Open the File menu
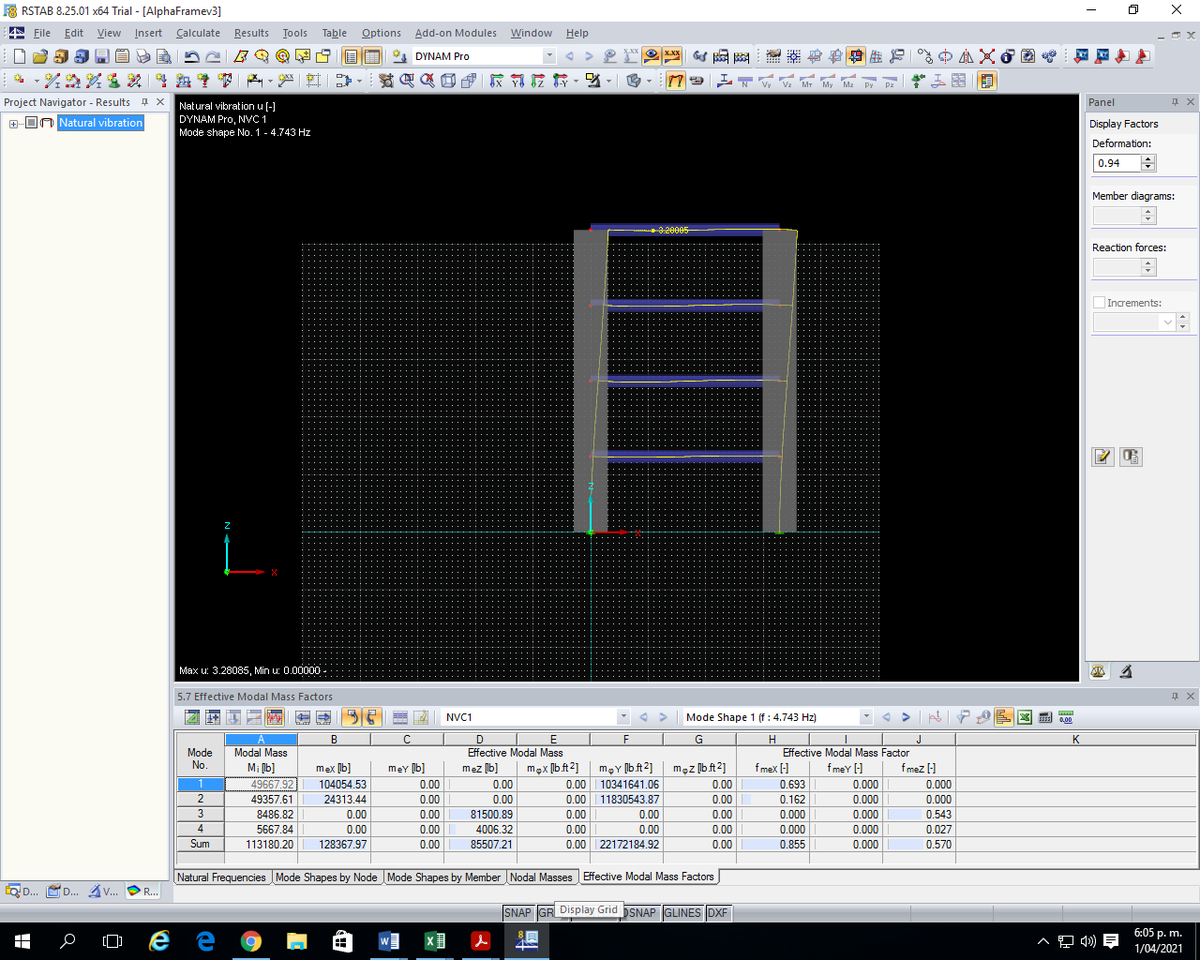The image size is (1200, 960). coord(43,33)
